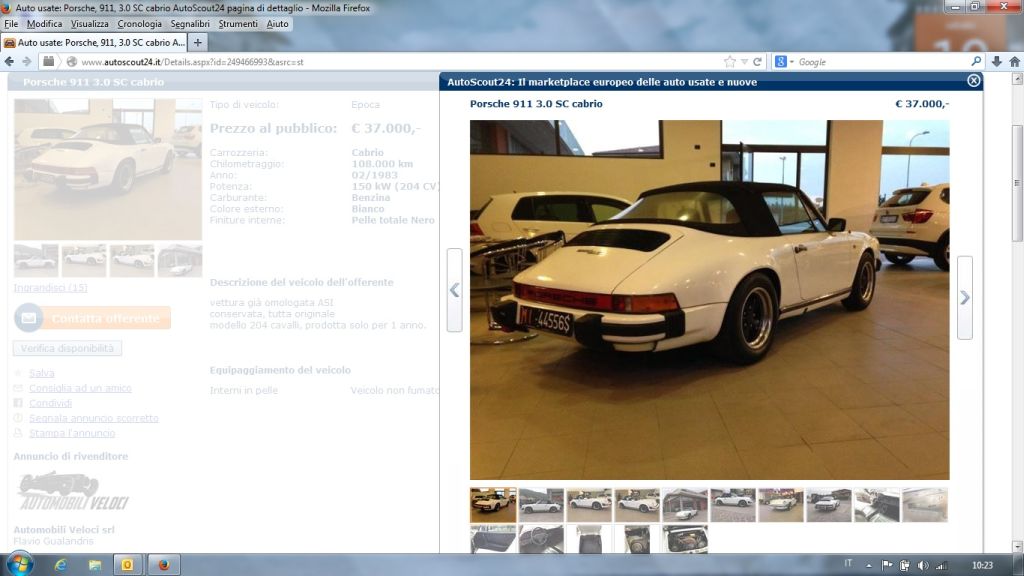Screen dimensions: 1024x576
Task: Select the first gallery thumbnail, rear view indoors
Action: pos(493,505)
